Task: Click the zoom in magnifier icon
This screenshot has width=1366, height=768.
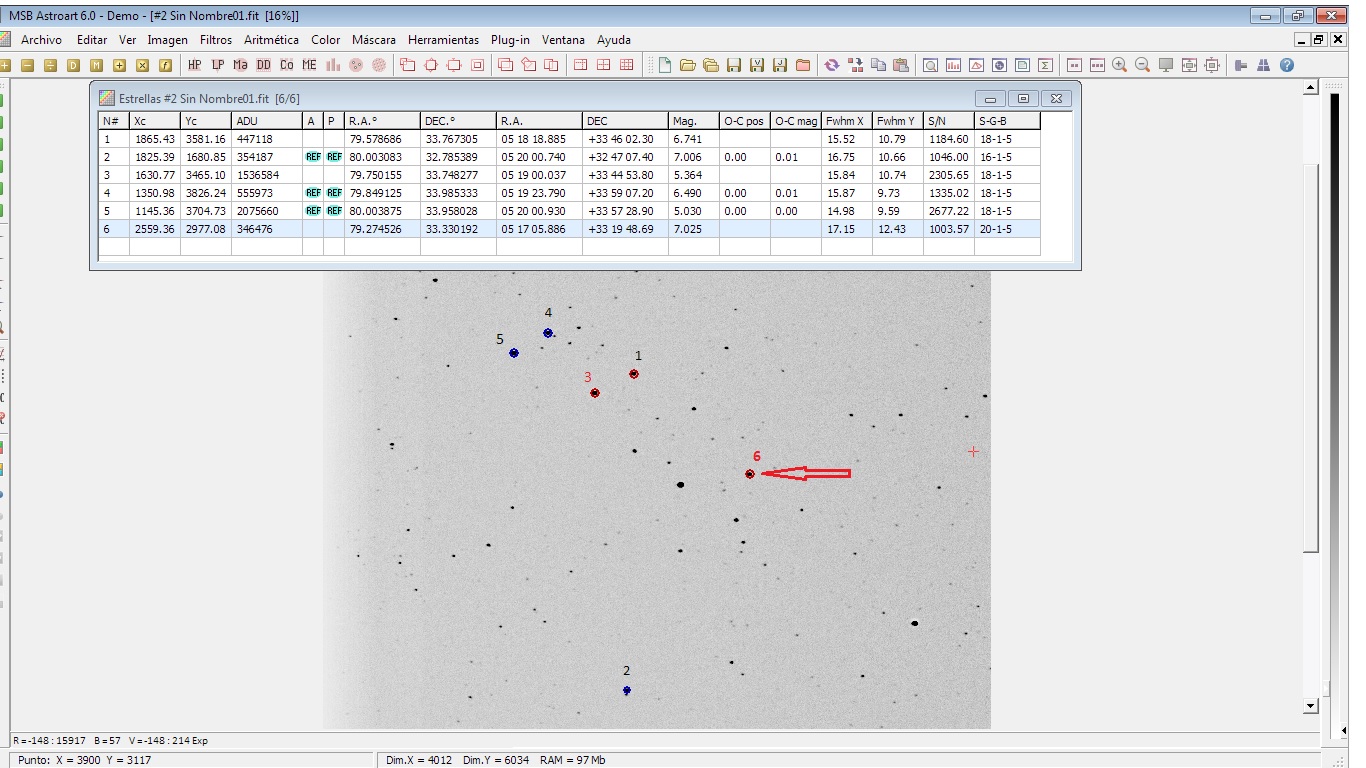Action: pyautogui.click(x=1120, y=65)
